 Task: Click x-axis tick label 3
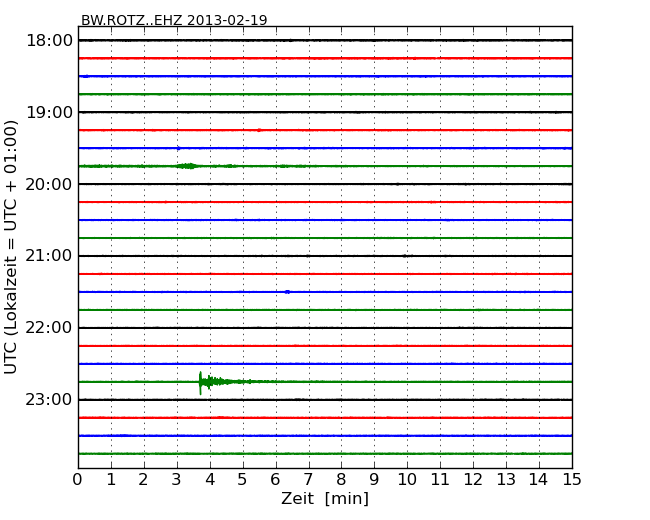(177, 479)
